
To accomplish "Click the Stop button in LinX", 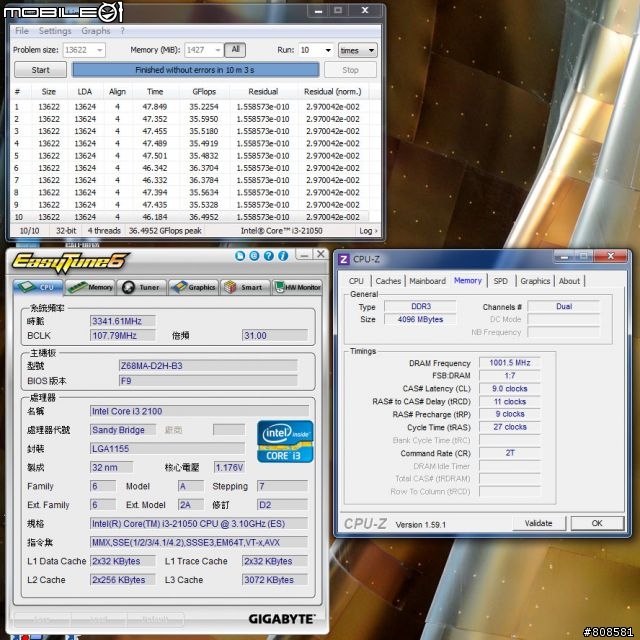I will pyautogui.click(x=350, y=70).
